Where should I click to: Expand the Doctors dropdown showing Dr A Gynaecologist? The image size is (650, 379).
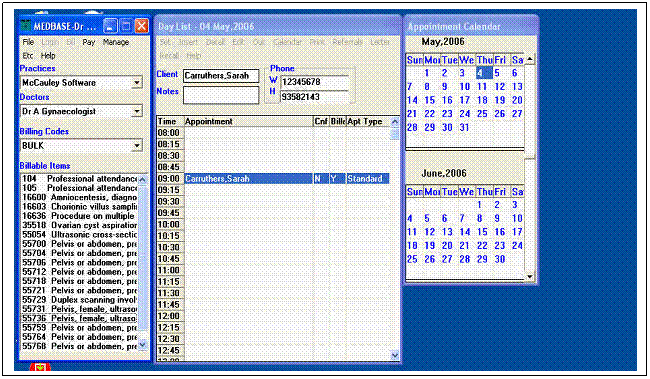click(137, 111)
